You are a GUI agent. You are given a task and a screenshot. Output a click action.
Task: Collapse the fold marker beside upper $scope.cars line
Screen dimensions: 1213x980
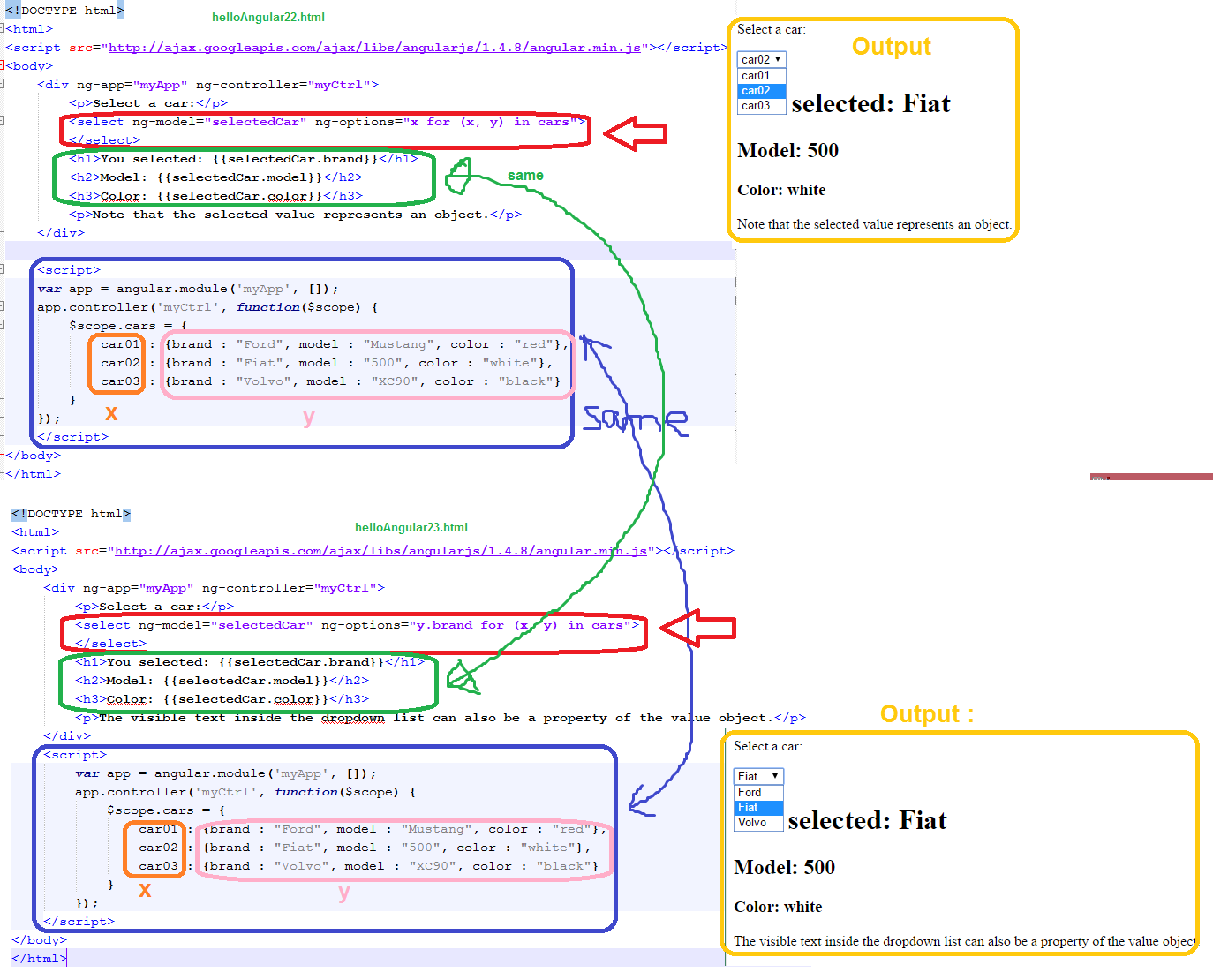3,325
